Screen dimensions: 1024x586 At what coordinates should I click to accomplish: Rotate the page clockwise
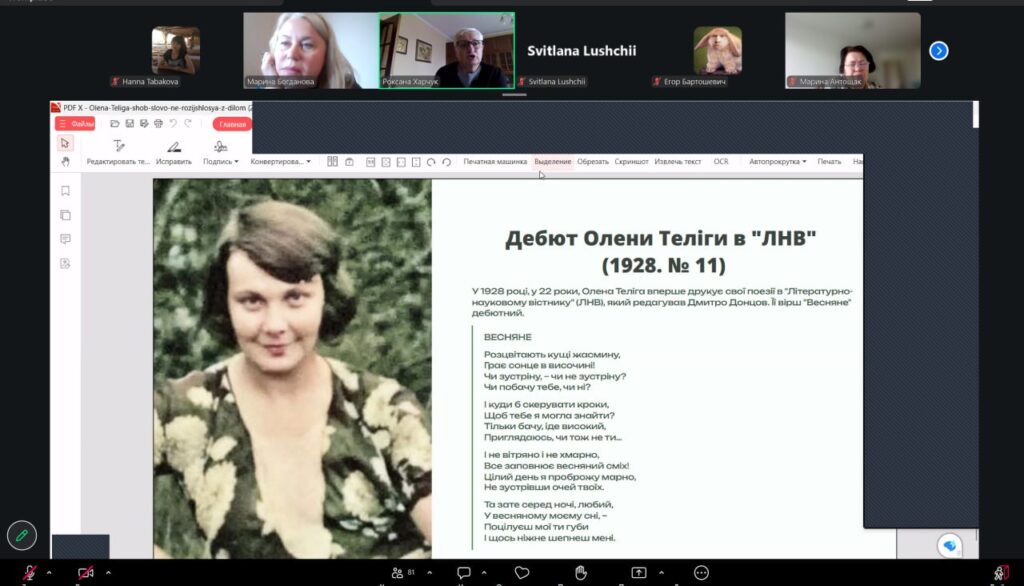point(431,162)
